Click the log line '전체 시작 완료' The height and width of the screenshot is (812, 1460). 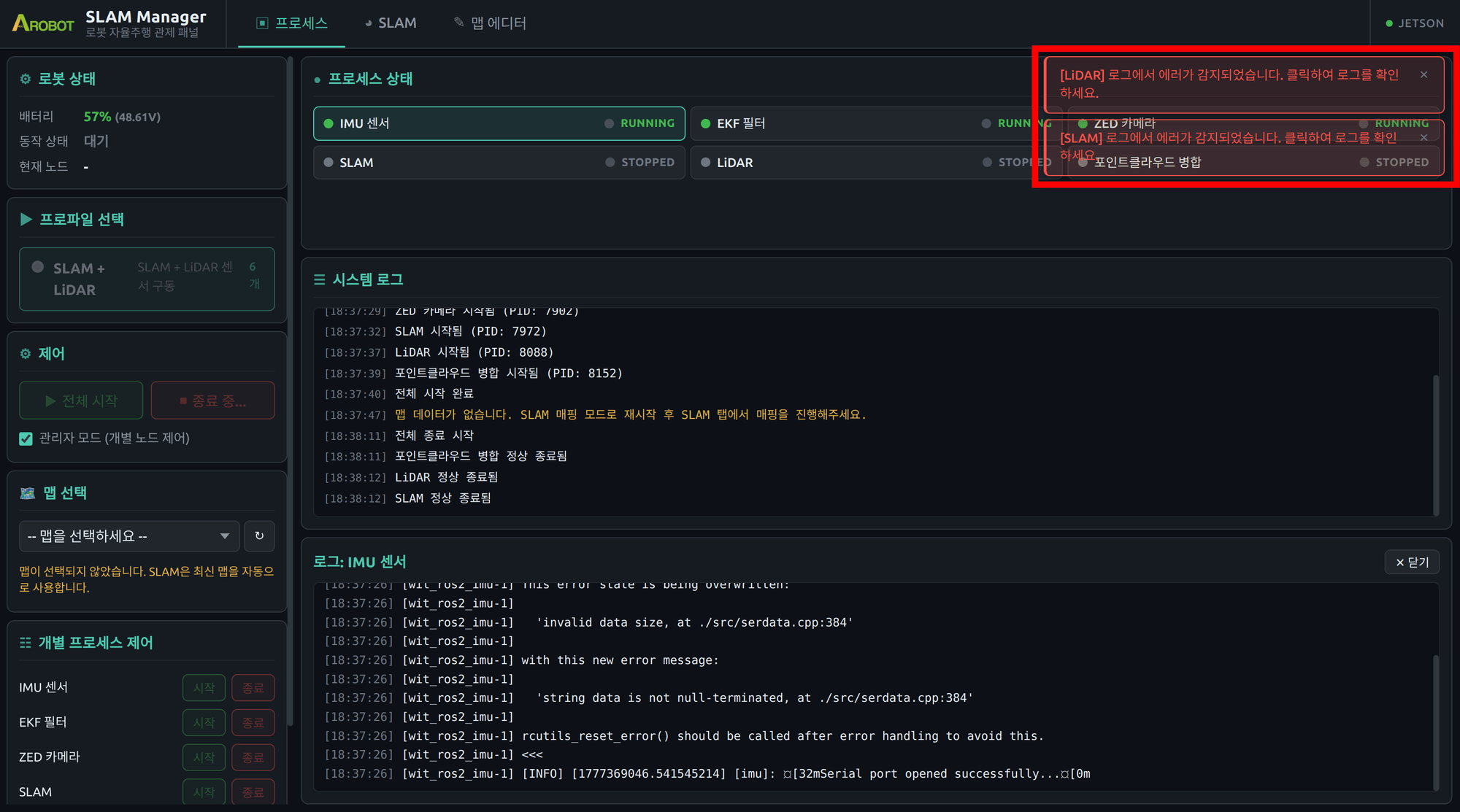click(x=434, y=394)
